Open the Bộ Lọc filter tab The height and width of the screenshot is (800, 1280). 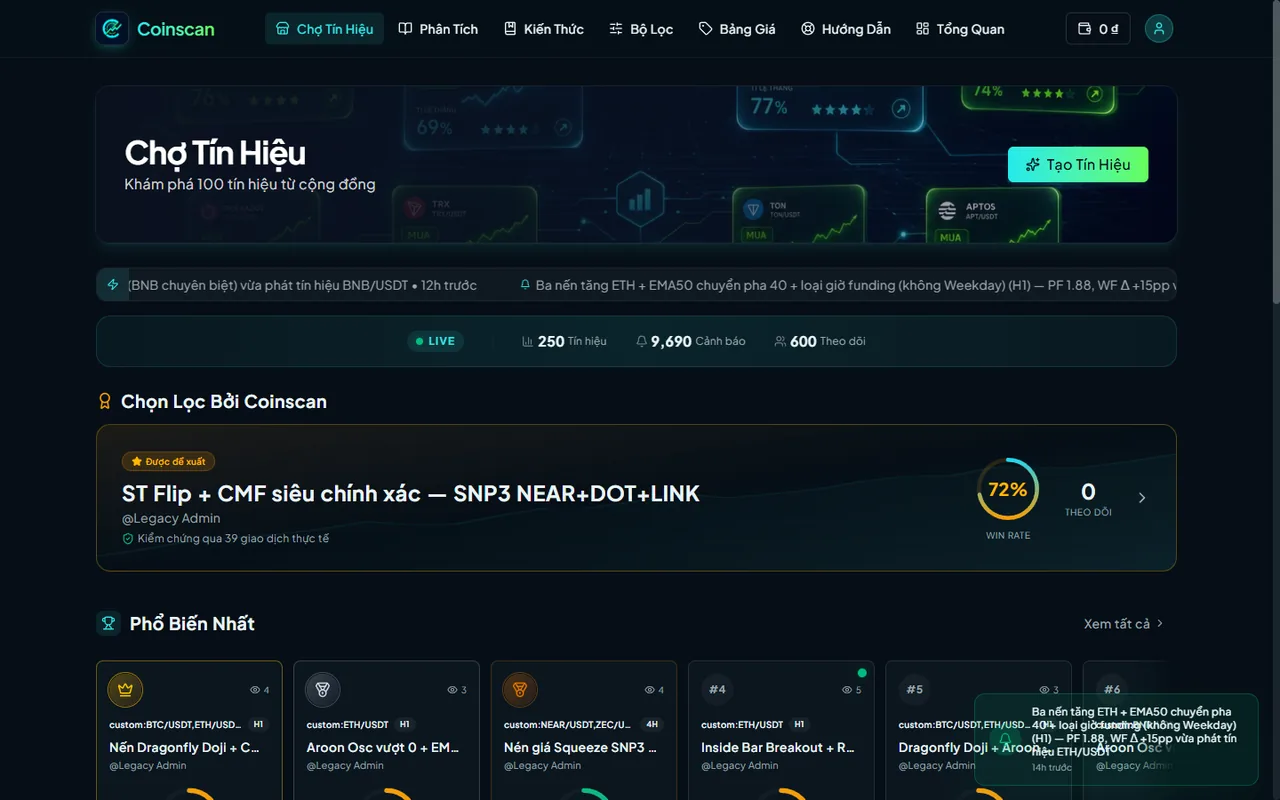pos(641,29)
